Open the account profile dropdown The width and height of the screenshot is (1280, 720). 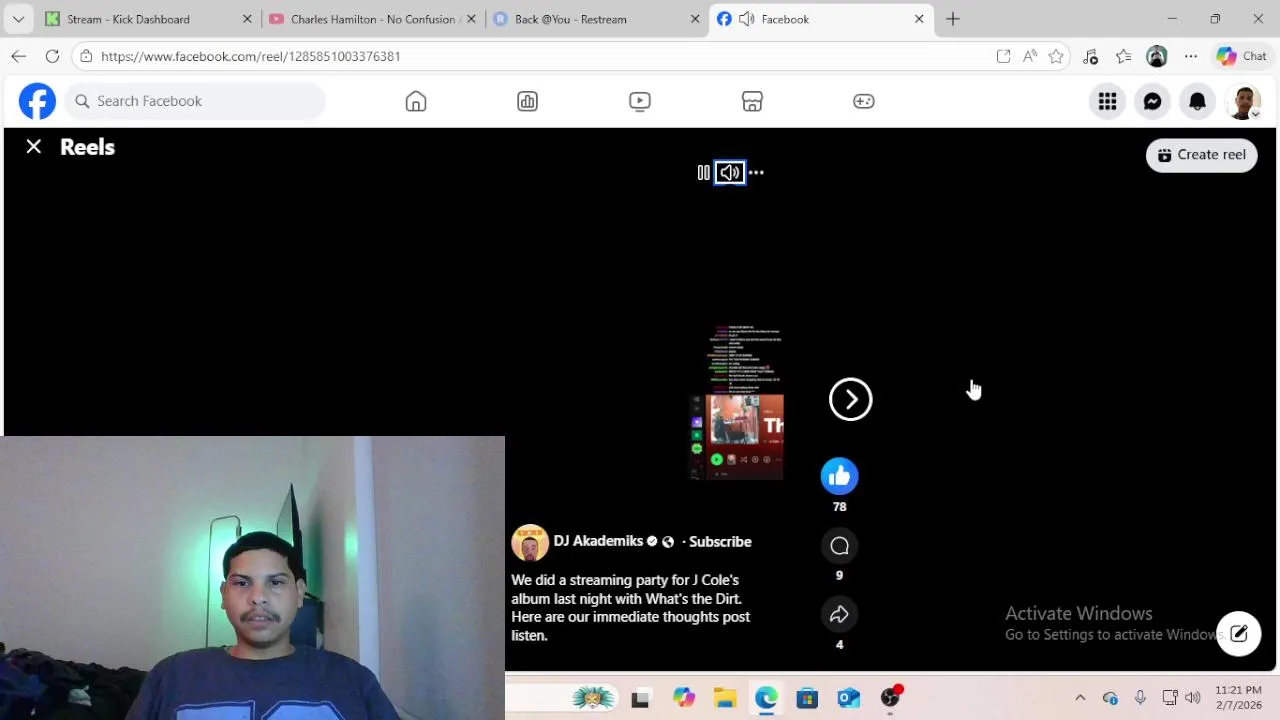point(1243,101)
